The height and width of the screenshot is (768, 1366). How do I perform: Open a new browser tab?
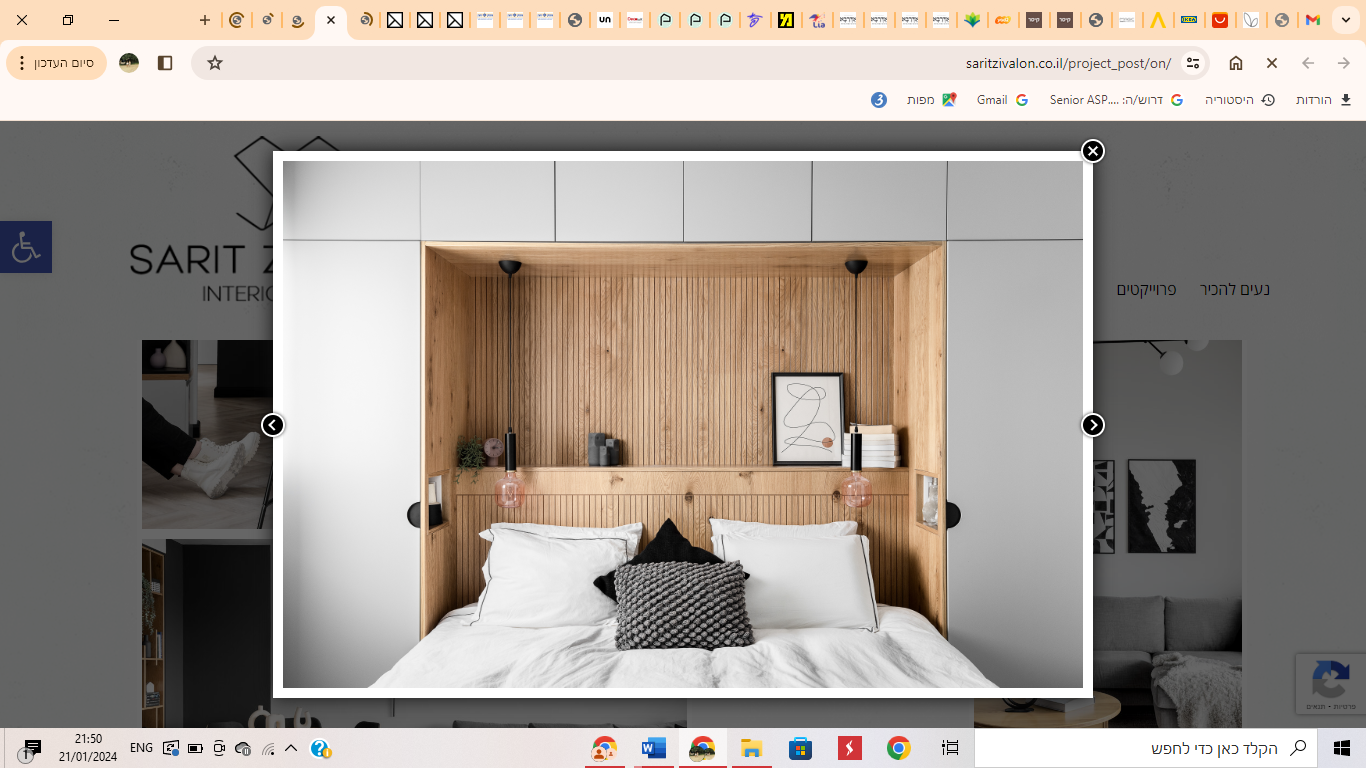[205, 20]
